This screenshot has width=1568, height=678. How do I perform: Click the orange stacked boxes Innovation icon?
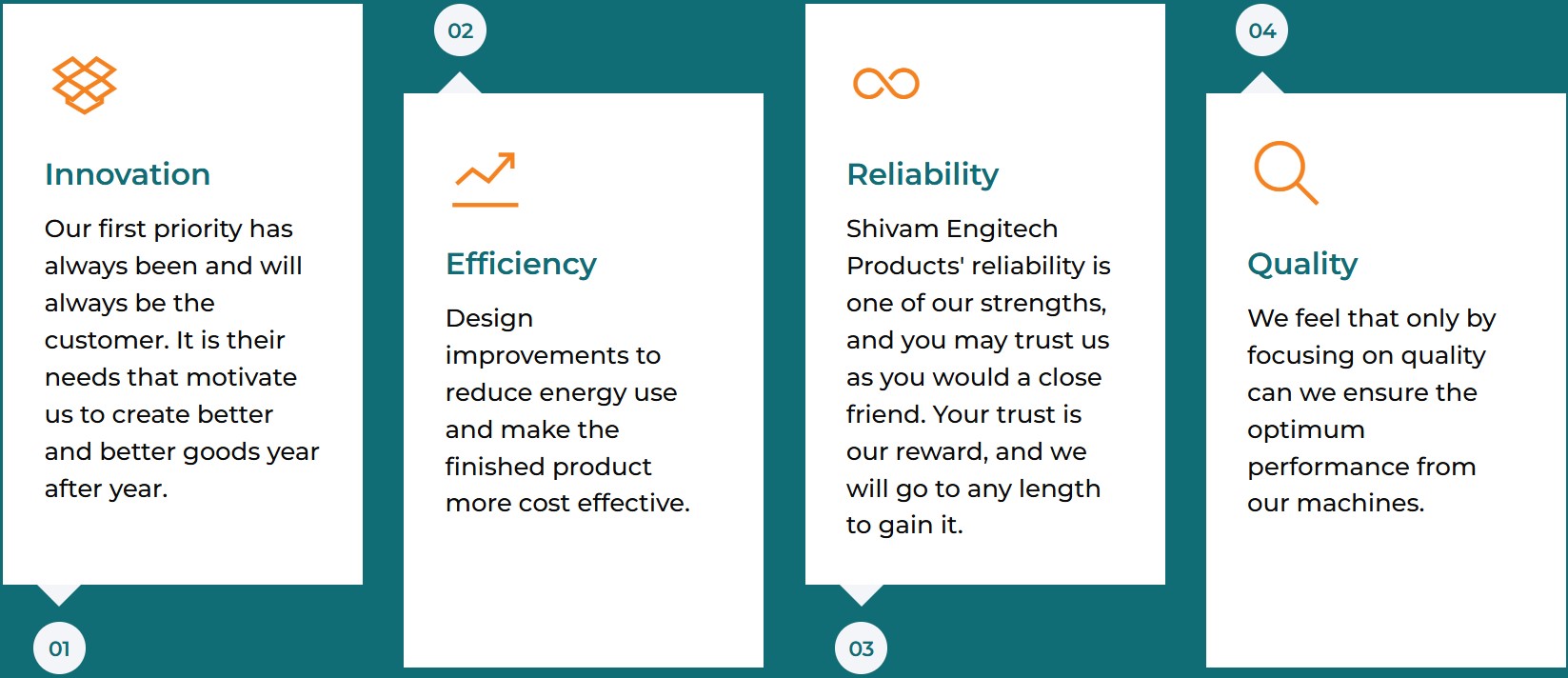tap(84, 84)
